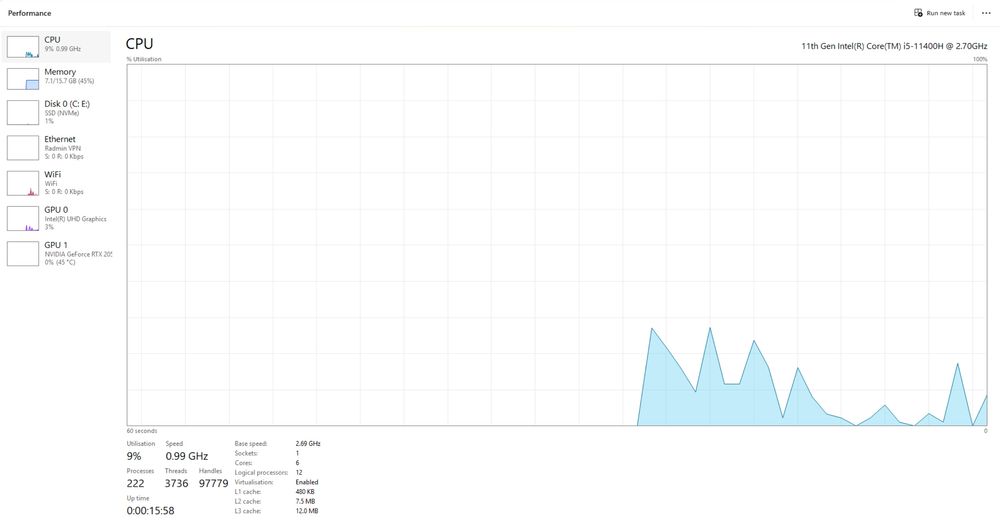Show Disk 0 (C: E:) details
1000x527 pixels.
pos(56,112)
